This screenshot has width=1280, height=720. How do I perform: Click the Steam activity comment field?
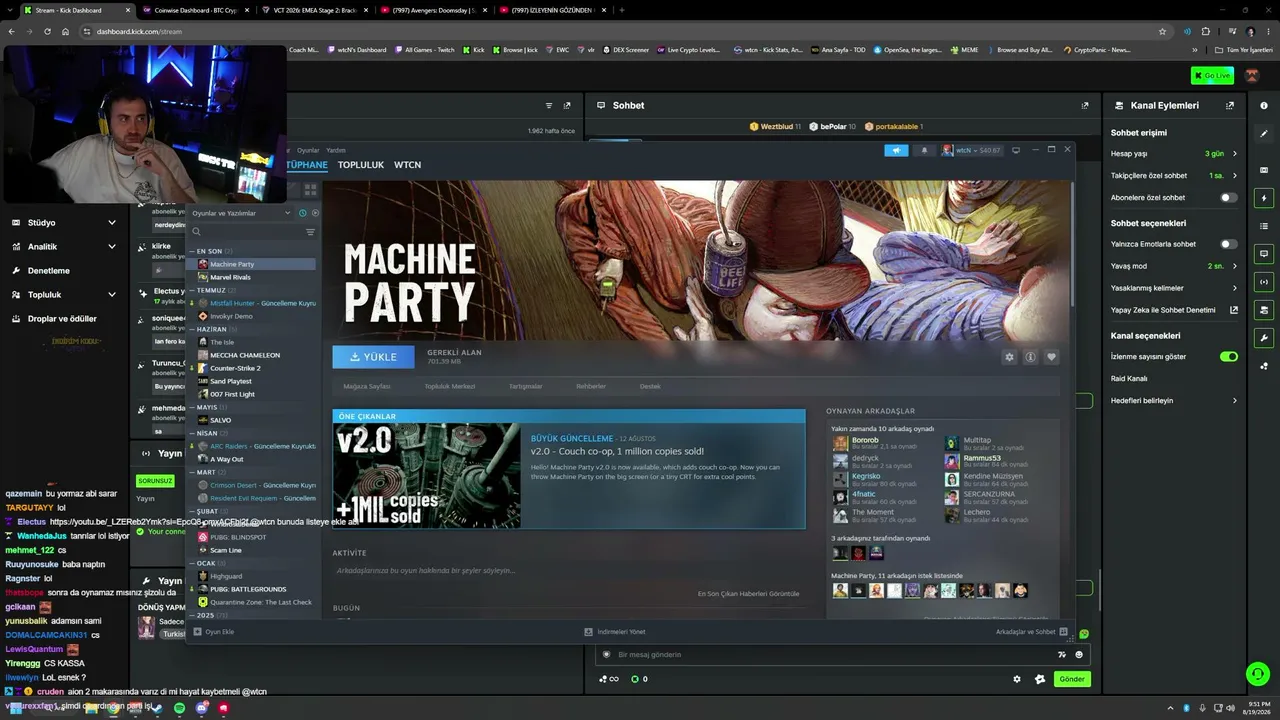tap(568, 571)
